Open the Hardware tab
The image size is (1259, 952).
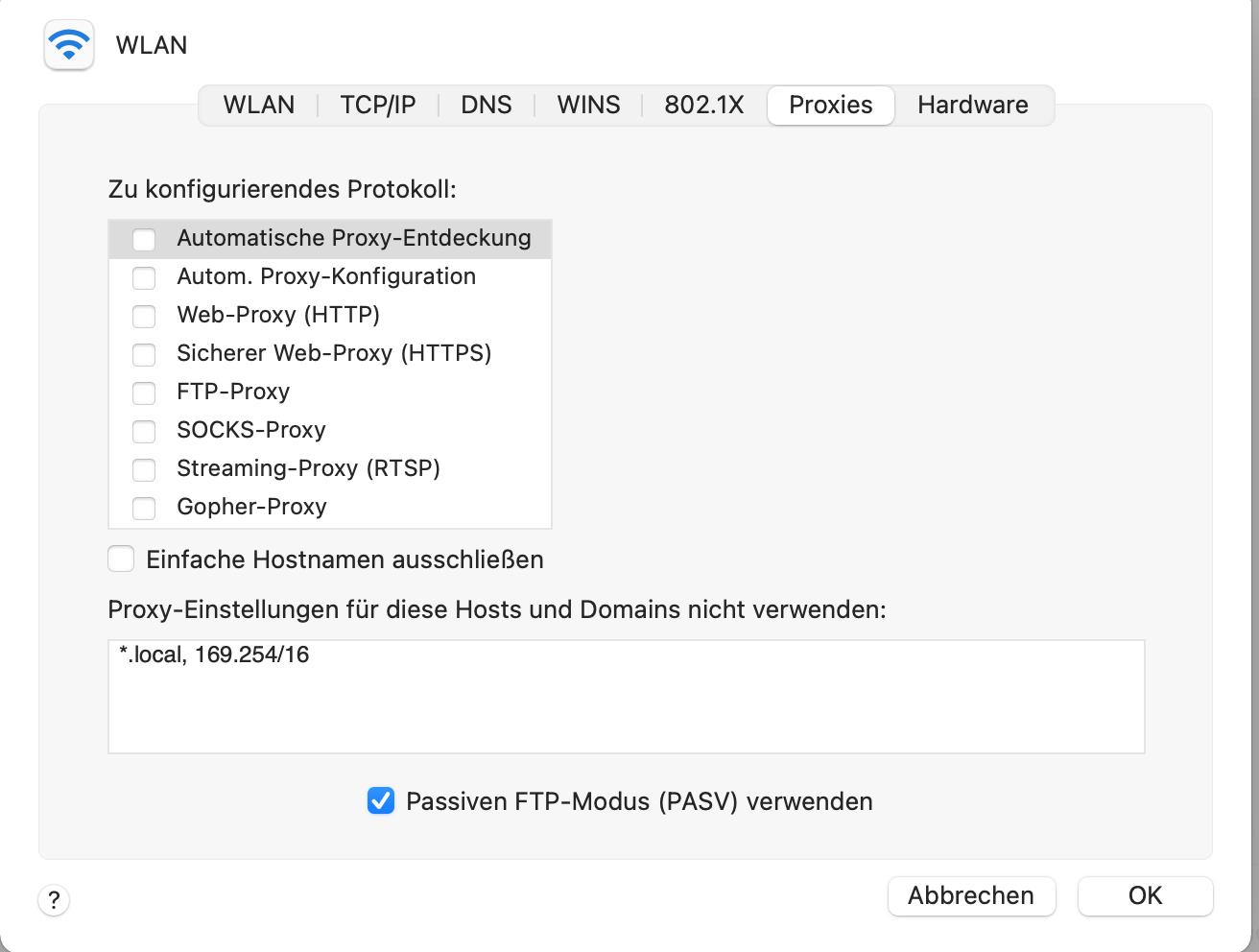click(x=973, y=105)
